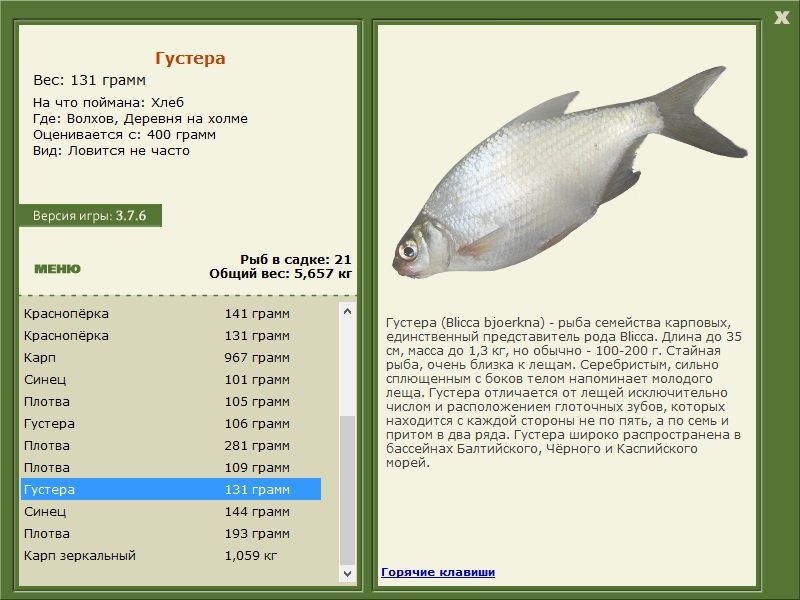
Task: Click the Версия игры 3.7.6 label
Action: [x=90, y=215]
